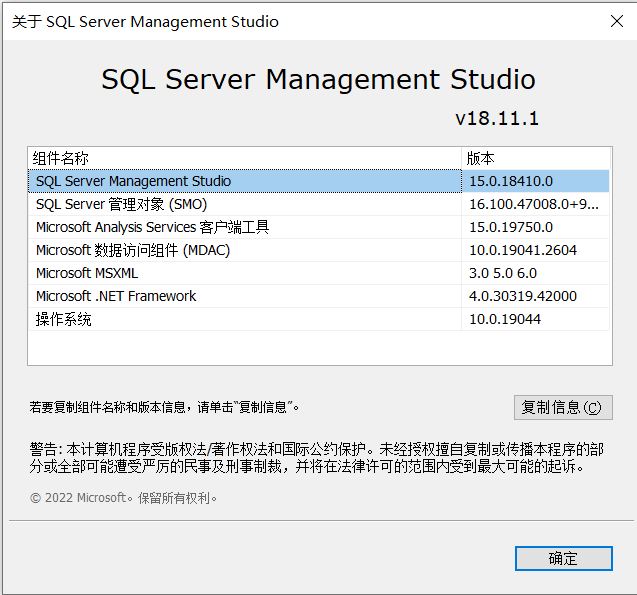Close the About dialog window

pos(614,21)
